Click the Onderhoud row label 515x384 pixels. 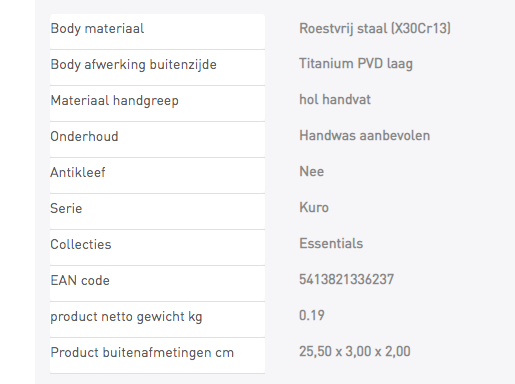coord(84,136)
